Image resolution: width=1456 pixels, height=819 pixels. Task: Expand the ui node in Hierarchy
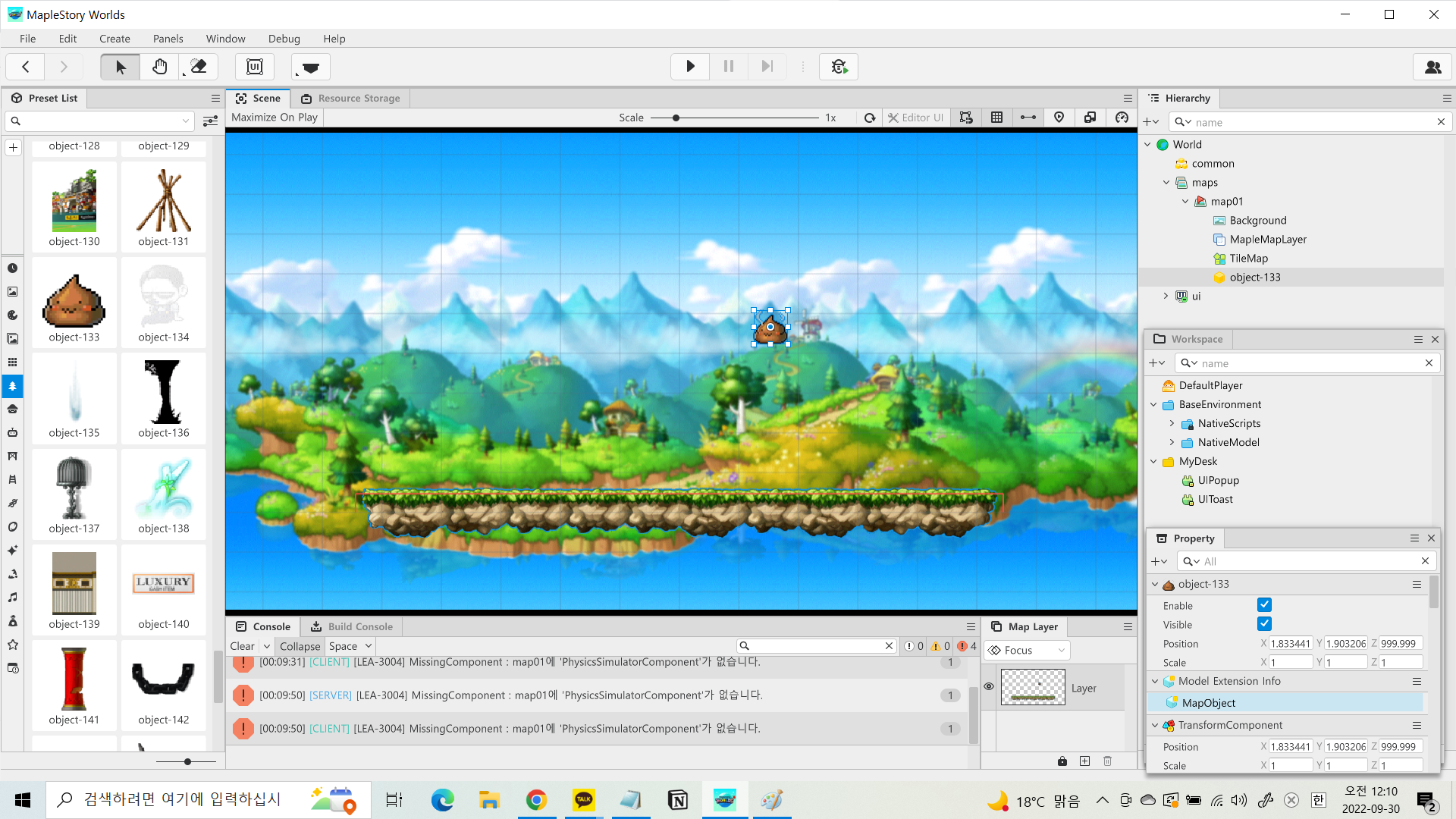click(1166, 297)
